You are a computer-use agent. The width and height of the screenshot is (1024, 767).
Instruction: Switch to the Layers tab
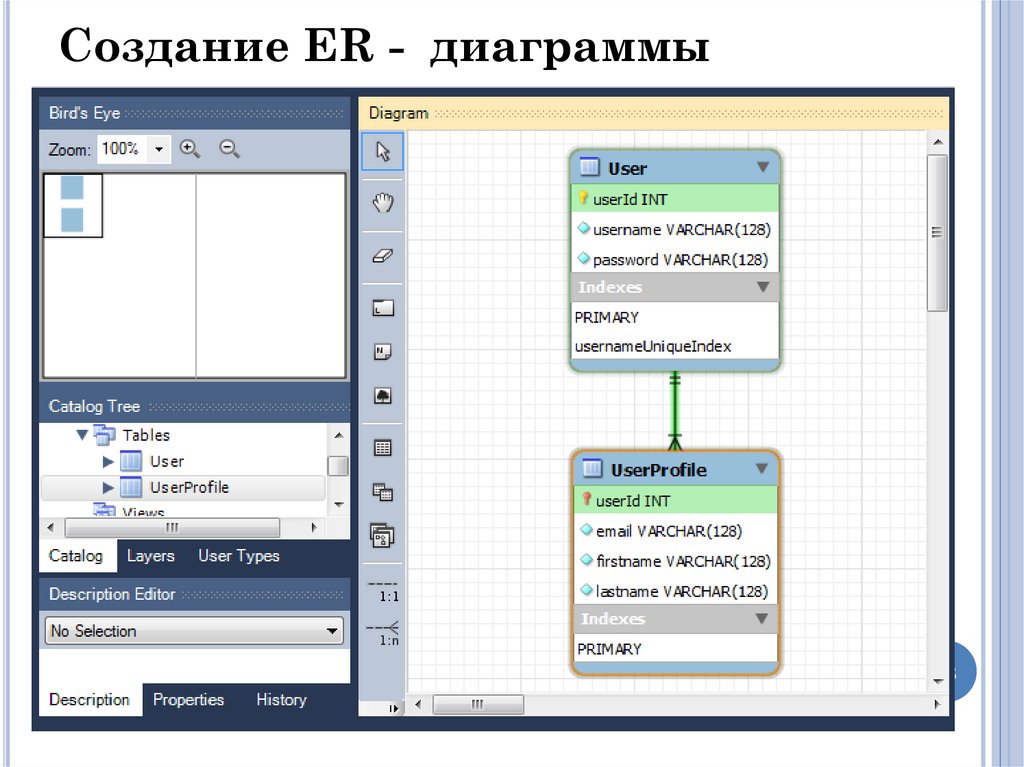click(x=151, y=556)
